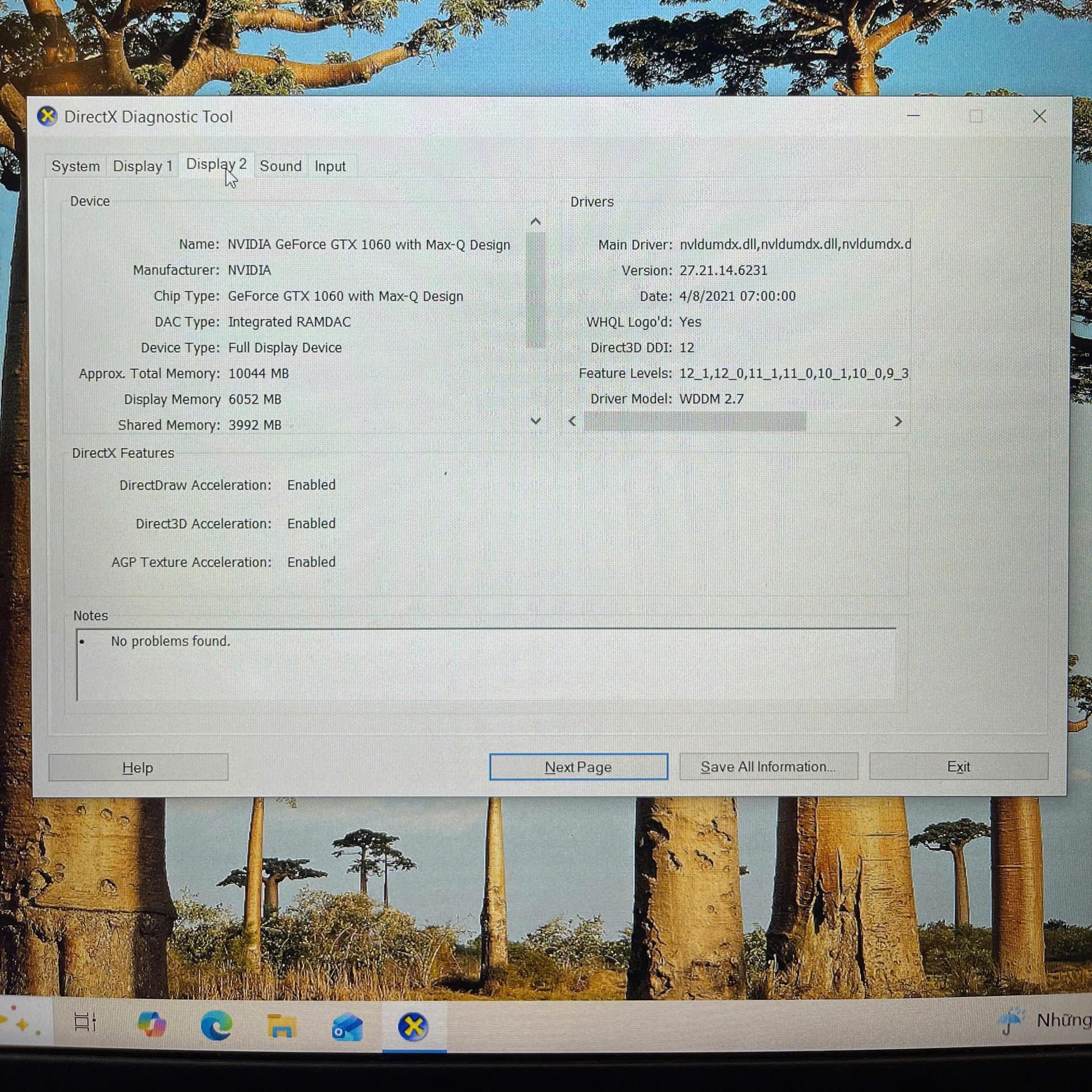Click the WHQL Logo'd value 'Yes'
This screenshot has height=1092, width=1092.
coord(690,322)
